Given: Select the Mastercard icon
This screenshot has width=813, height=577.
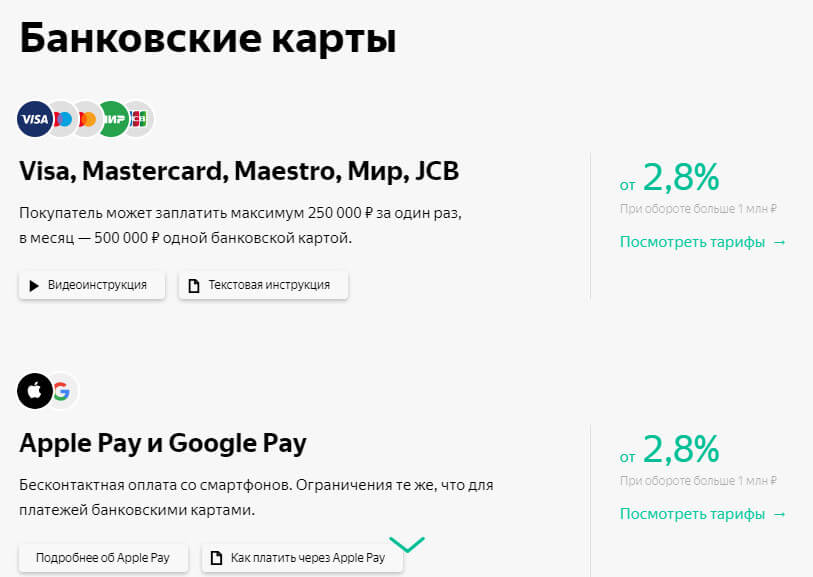Looking at the screenshot, I should 60,119.
